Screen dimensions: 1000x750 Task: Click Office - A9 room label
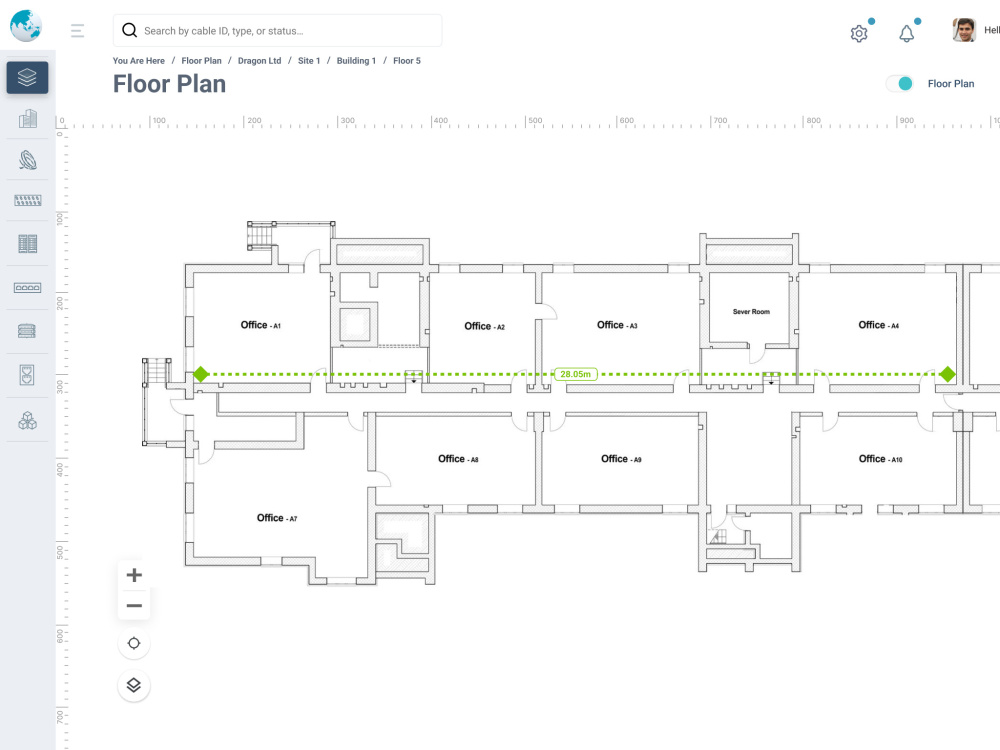[x=621, y=459]
